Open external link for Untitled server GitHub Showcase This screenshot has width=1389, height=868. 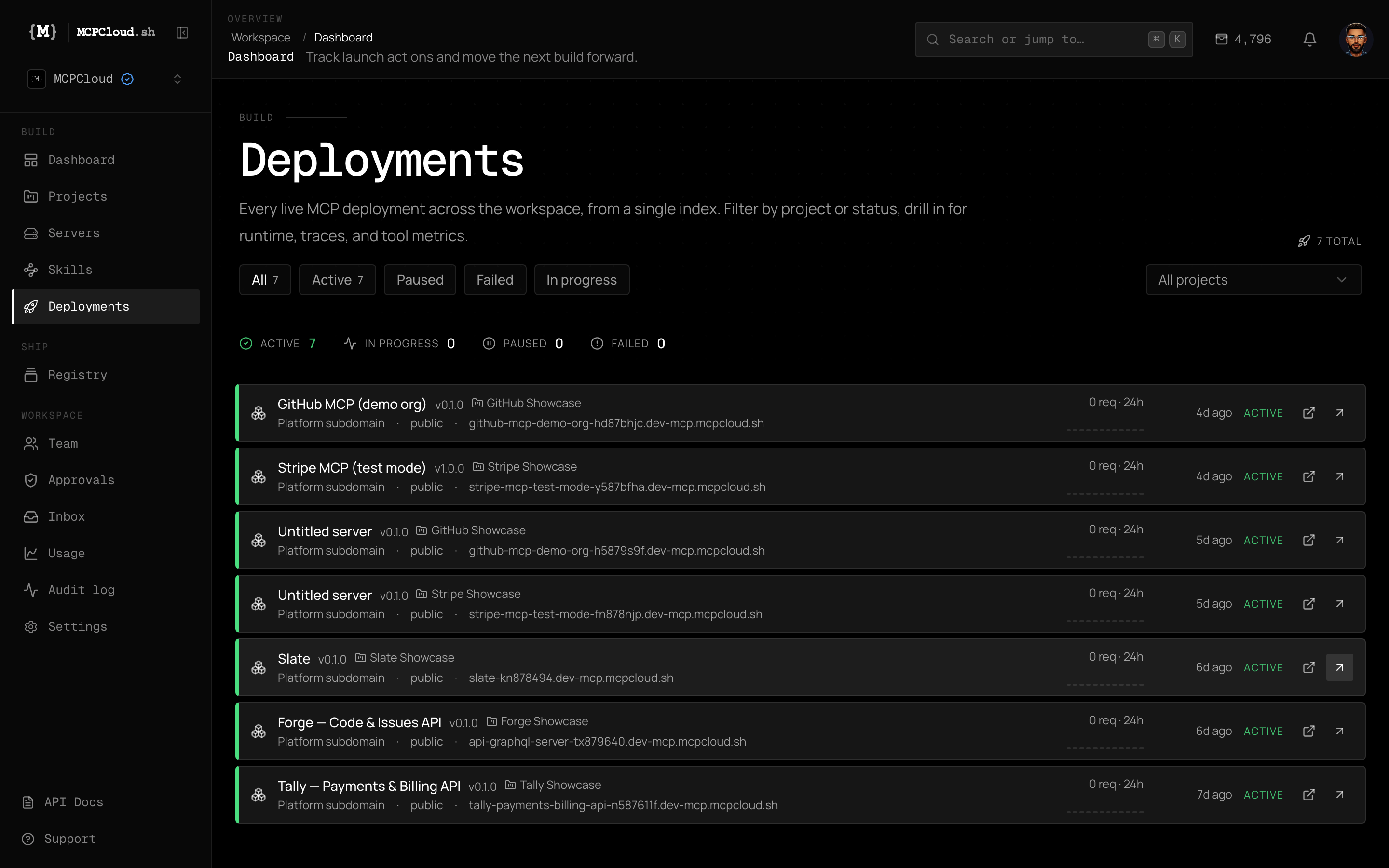[1308, 540]
